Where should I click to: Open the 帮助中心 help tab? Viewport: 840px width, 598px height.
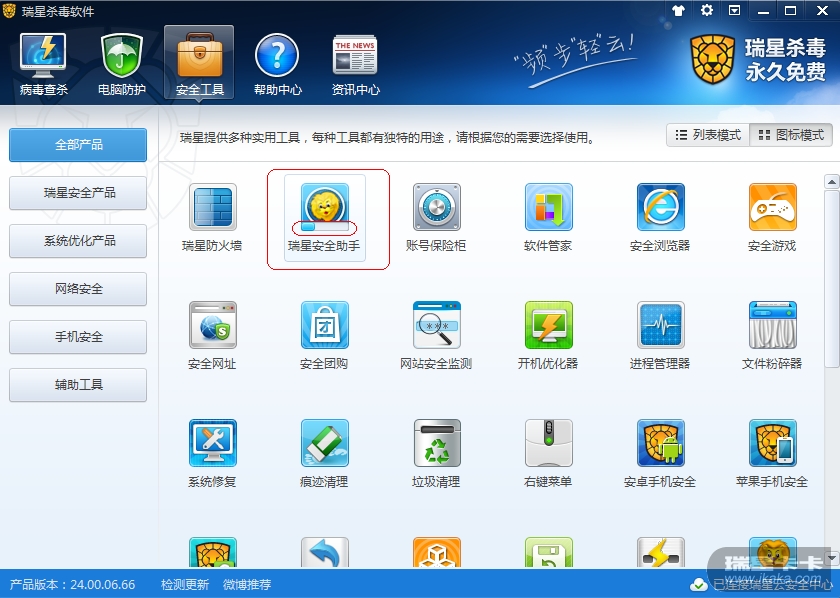(x=278, y=64)
